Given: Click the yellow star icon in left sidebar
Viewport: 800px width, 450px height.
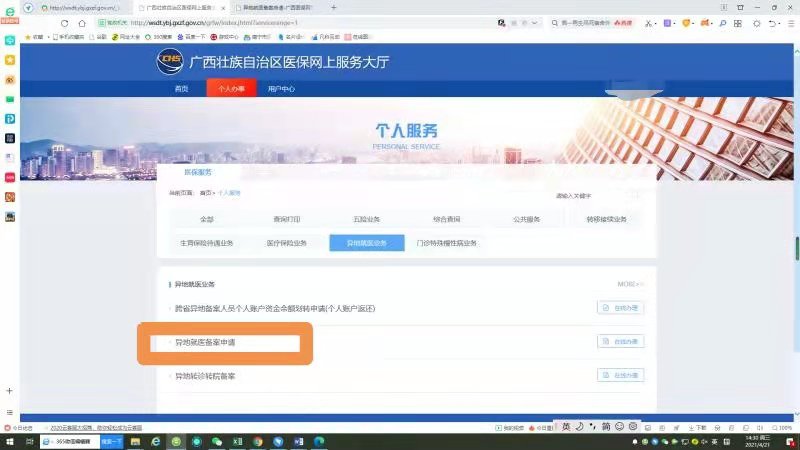Looking at the screenshot, I should click(x=10, y=60).
